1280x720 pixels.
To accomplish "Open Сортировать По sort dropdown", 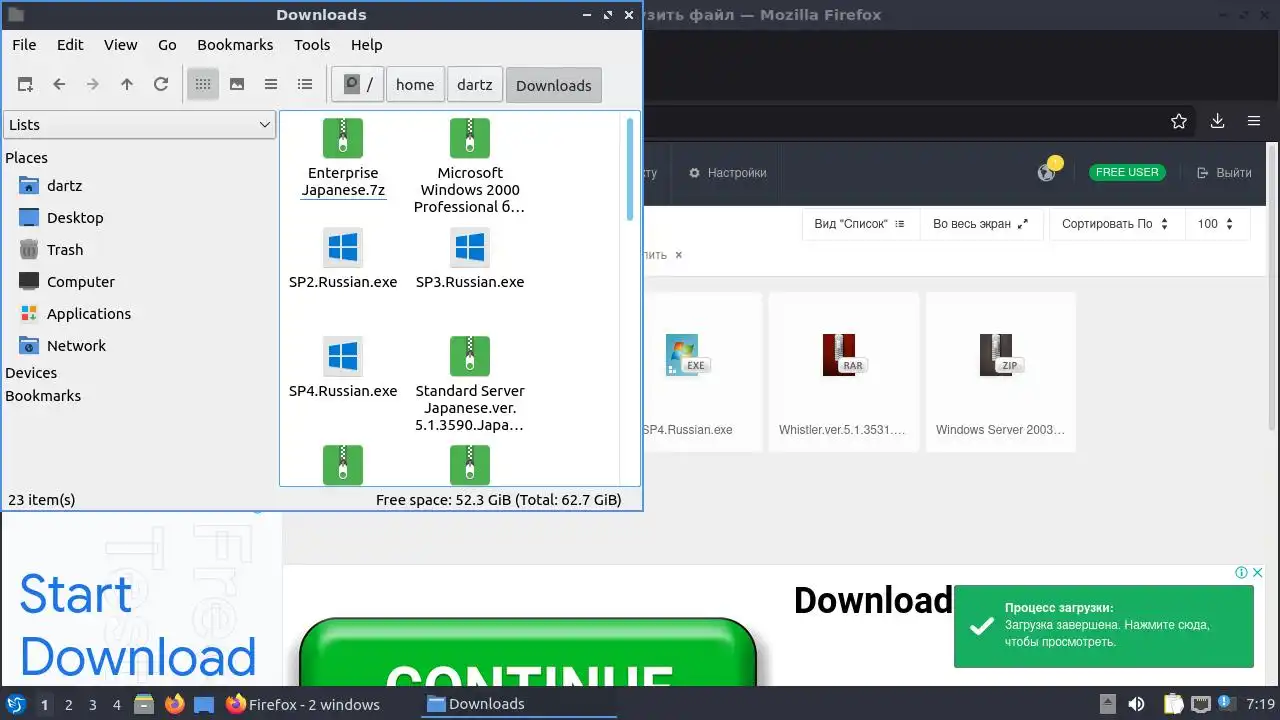I will coord(1116,224).
